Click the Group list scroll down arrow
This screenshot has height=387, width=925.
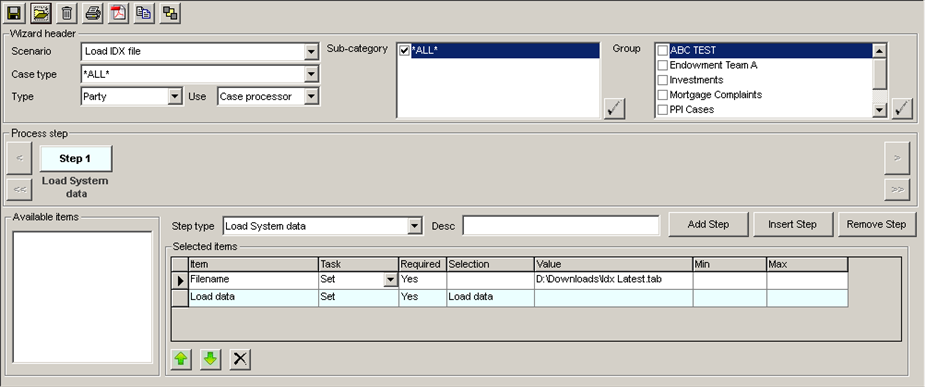tap(880, 110)
